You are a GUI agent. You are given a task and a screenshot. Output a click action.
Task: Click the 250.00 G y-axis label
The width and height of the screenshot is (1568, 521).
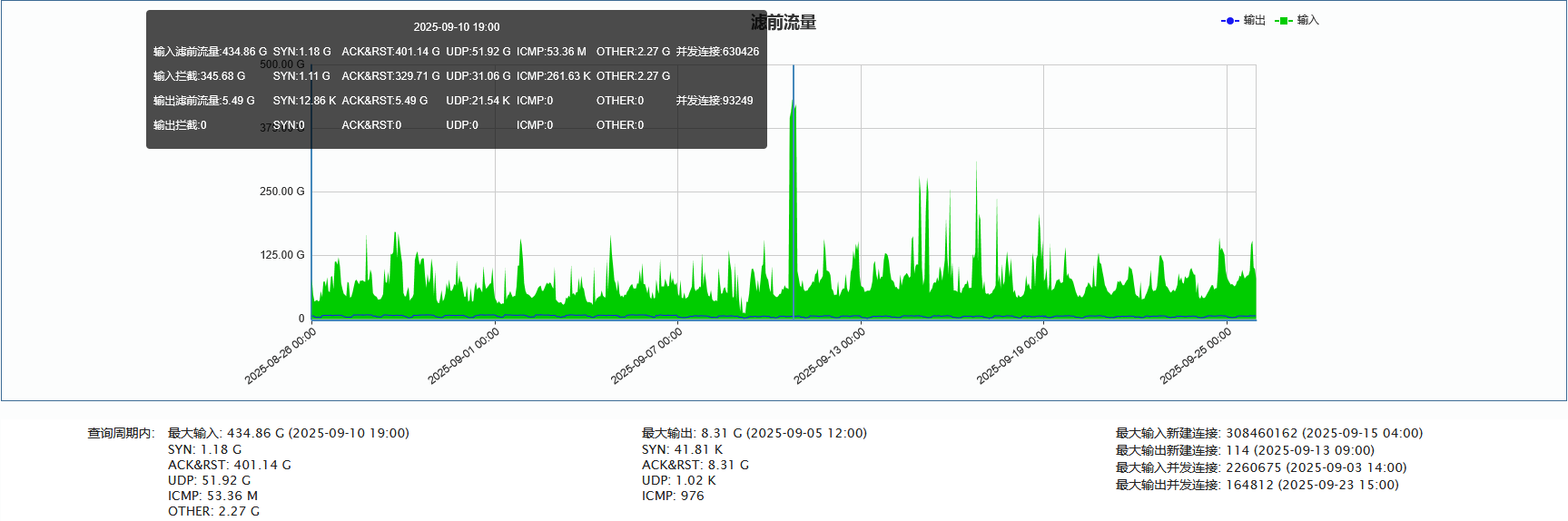click(x=281, y=192)
